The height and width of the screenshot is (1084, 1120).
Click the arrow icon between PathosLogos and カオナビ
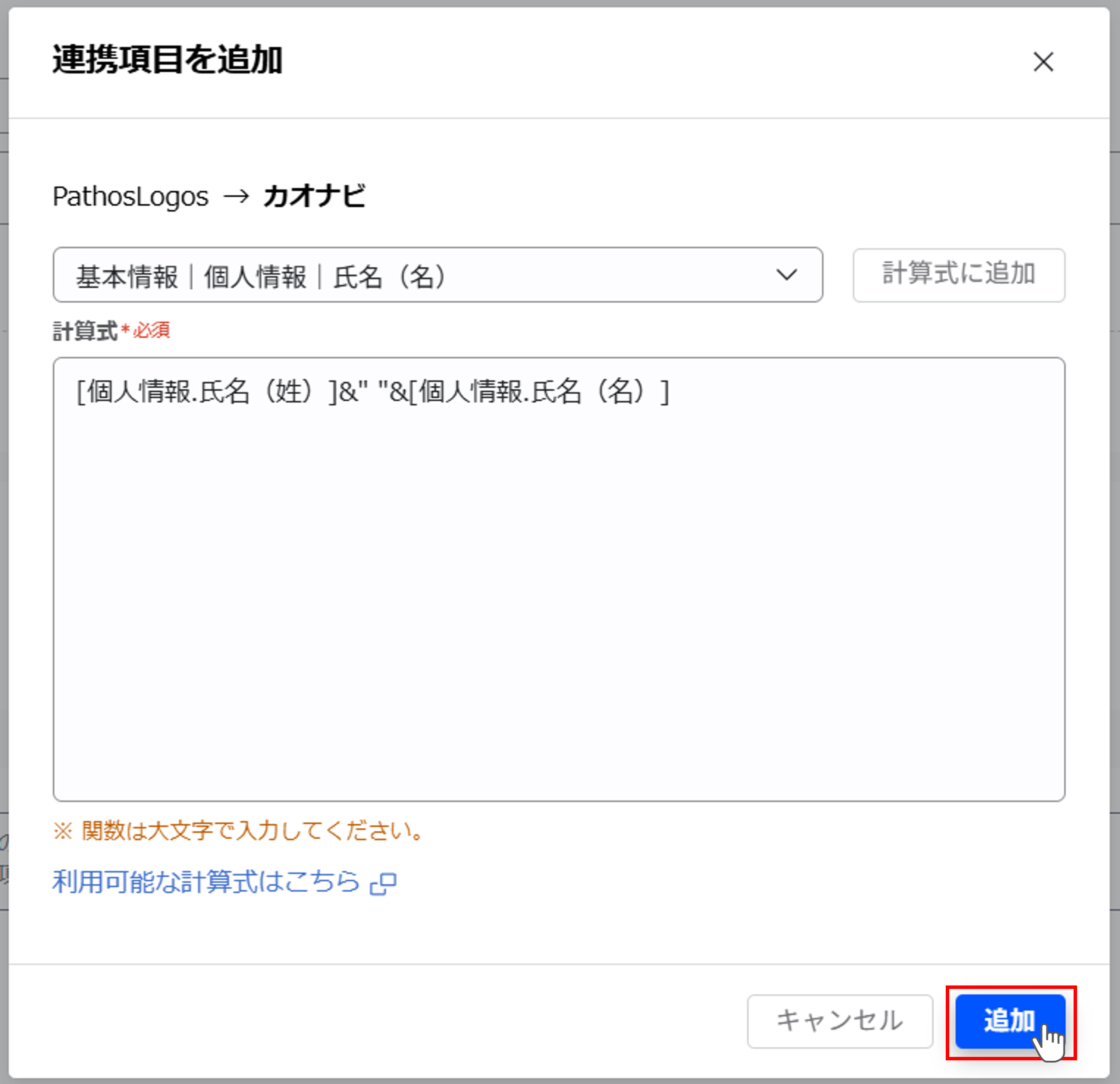pyautogui.click(x=236, y=197)
